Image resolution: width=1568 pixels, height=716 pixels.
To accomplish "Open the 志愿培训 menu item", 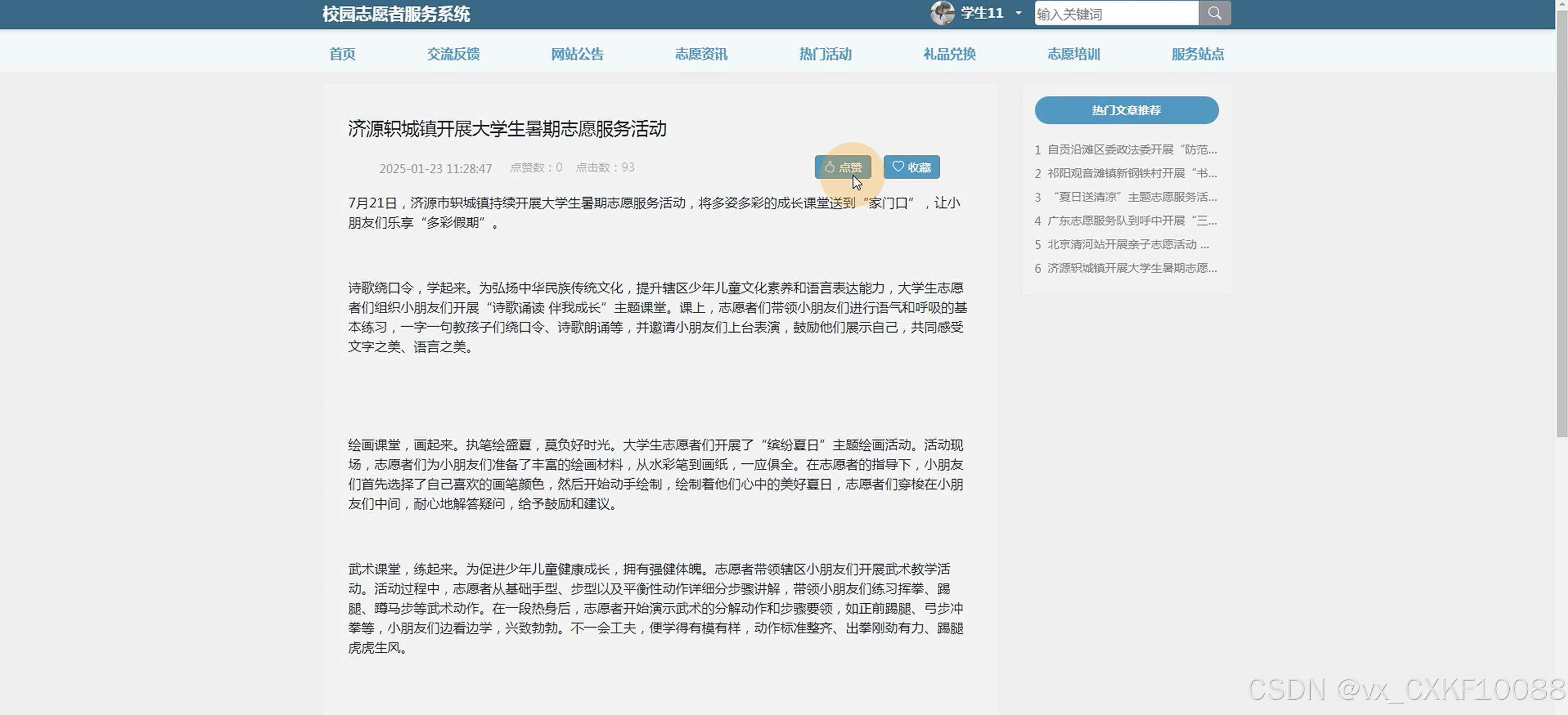I will click(1074, 54).
